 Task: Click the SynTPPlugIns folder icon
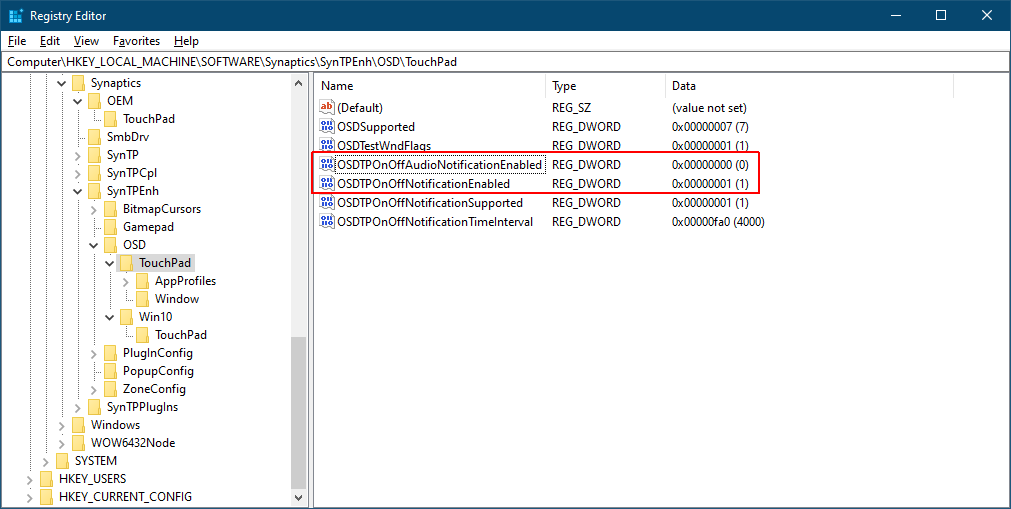pos(95,407)
